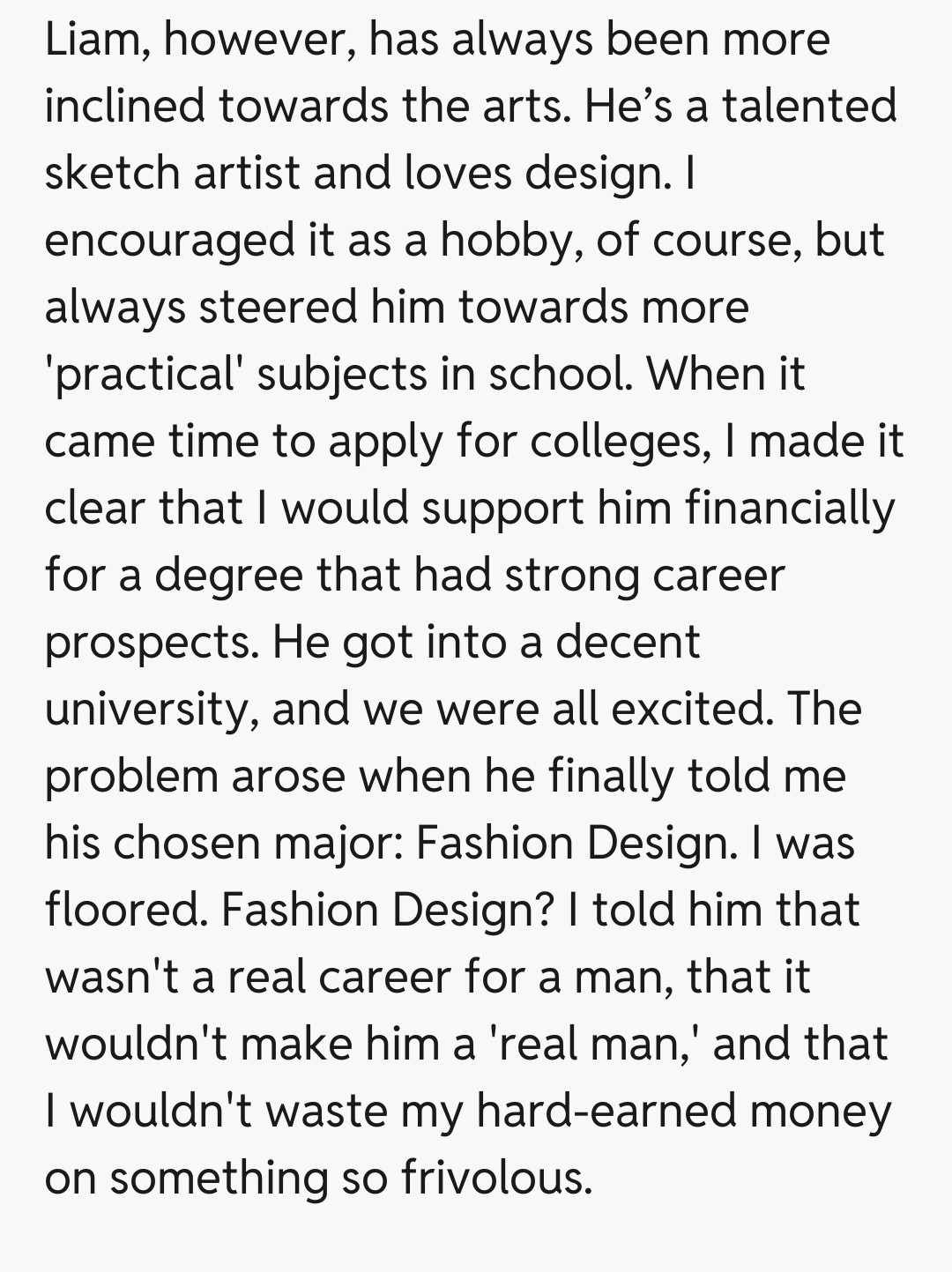The width and height of the screenshot is (952, 1272).
Task: Click the word "encouraged"
Action: 169,241
